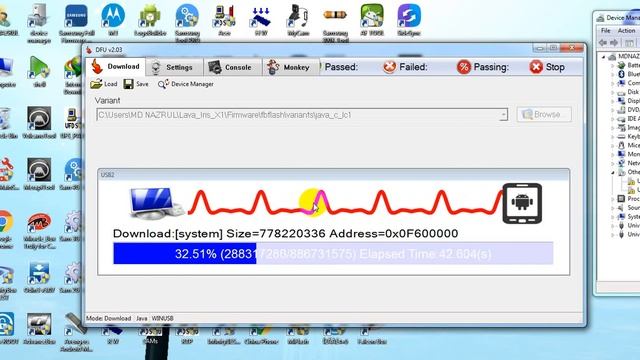640x360 pixels.
Task: Select the Imaging devices tree item
Action: point(629,127)
